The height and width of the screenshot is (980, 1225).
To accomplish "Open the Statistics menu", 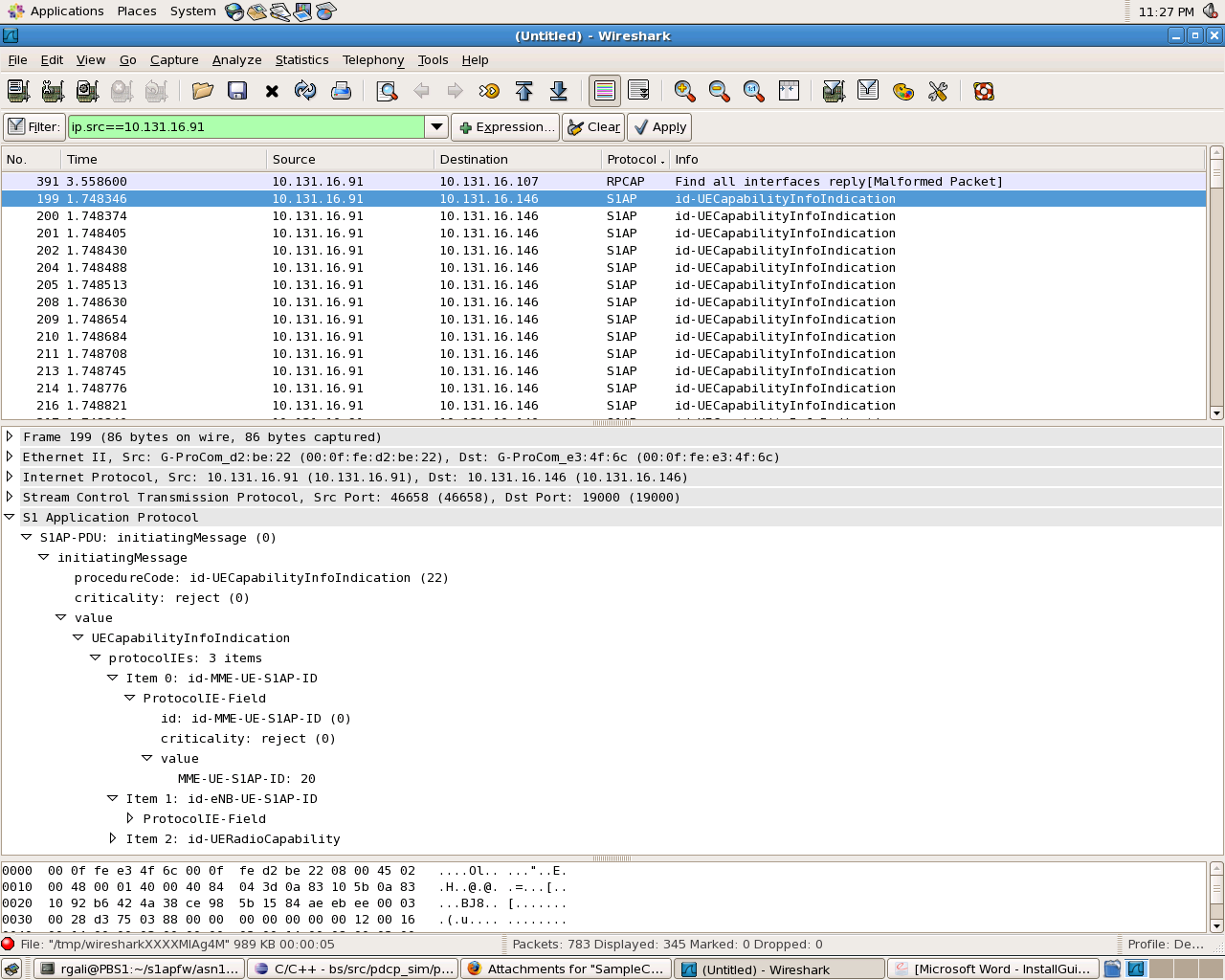I will 301,59.
